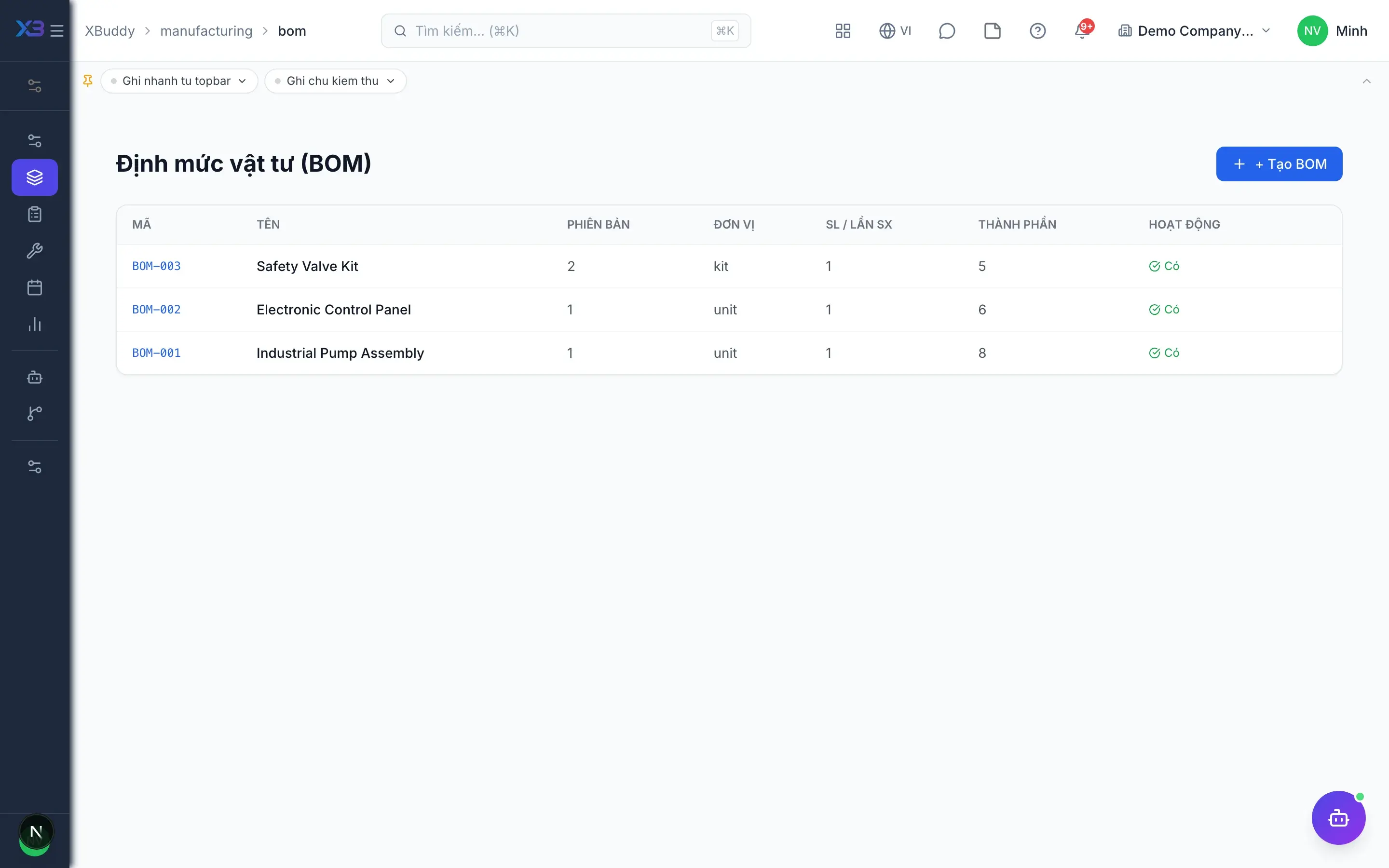
Task: Select the 'Industrial Pump Assembly' name cell
Action: [x=340, y=353]
